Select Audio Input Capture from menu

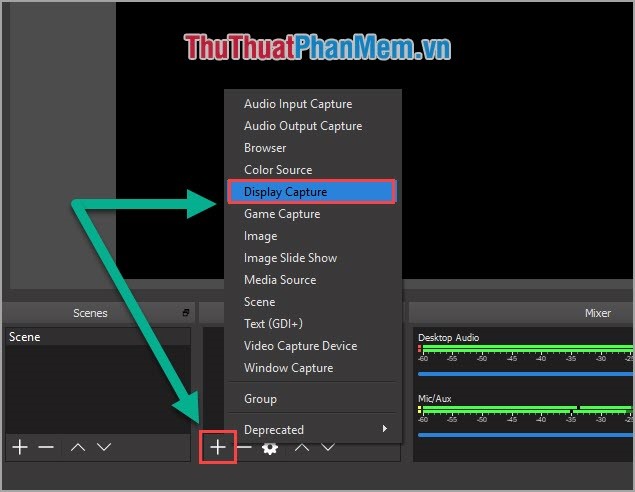[x=313, y=104]
